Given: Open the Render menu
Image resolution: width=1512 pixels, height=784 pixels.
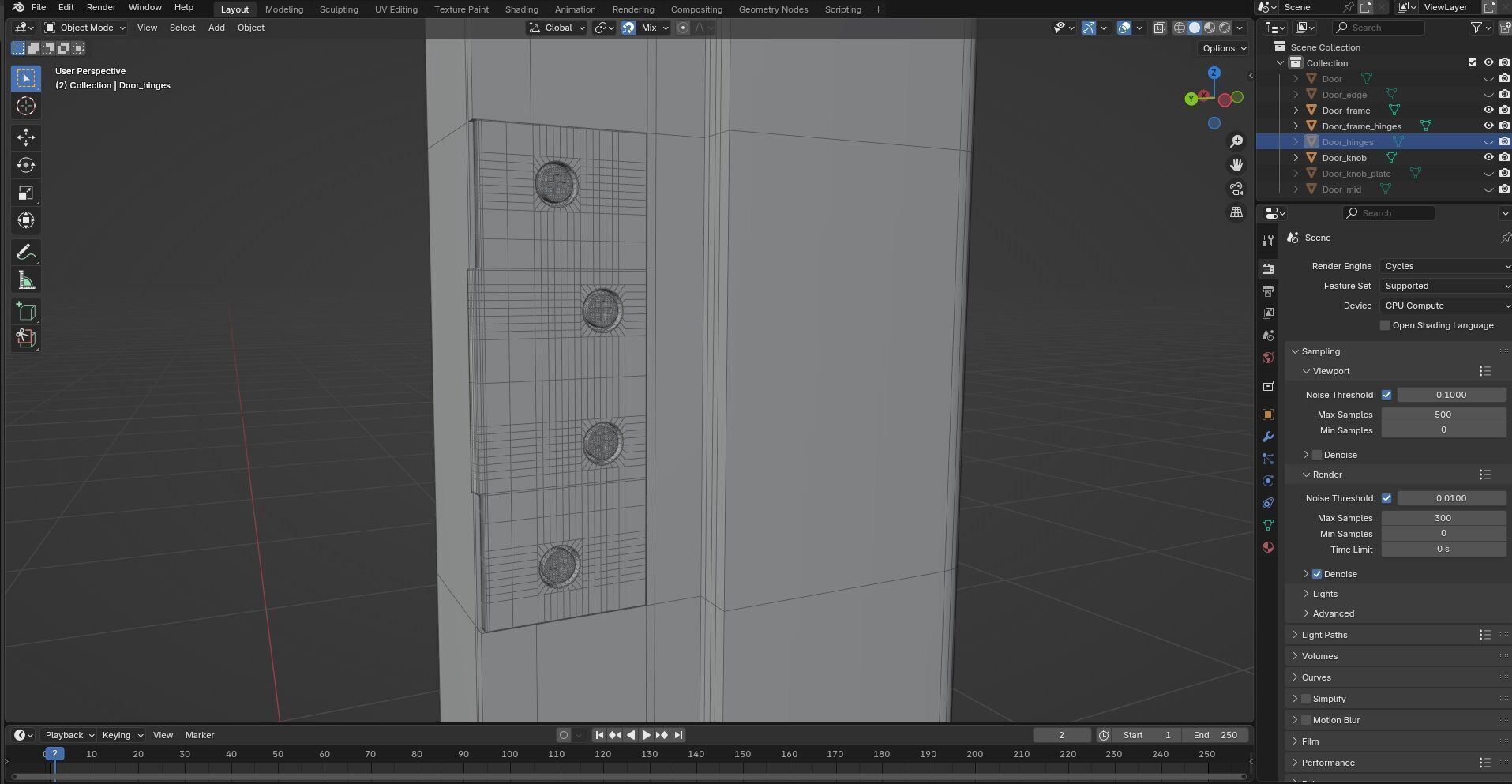Looking at the screenshot, I should coord(101,7).
